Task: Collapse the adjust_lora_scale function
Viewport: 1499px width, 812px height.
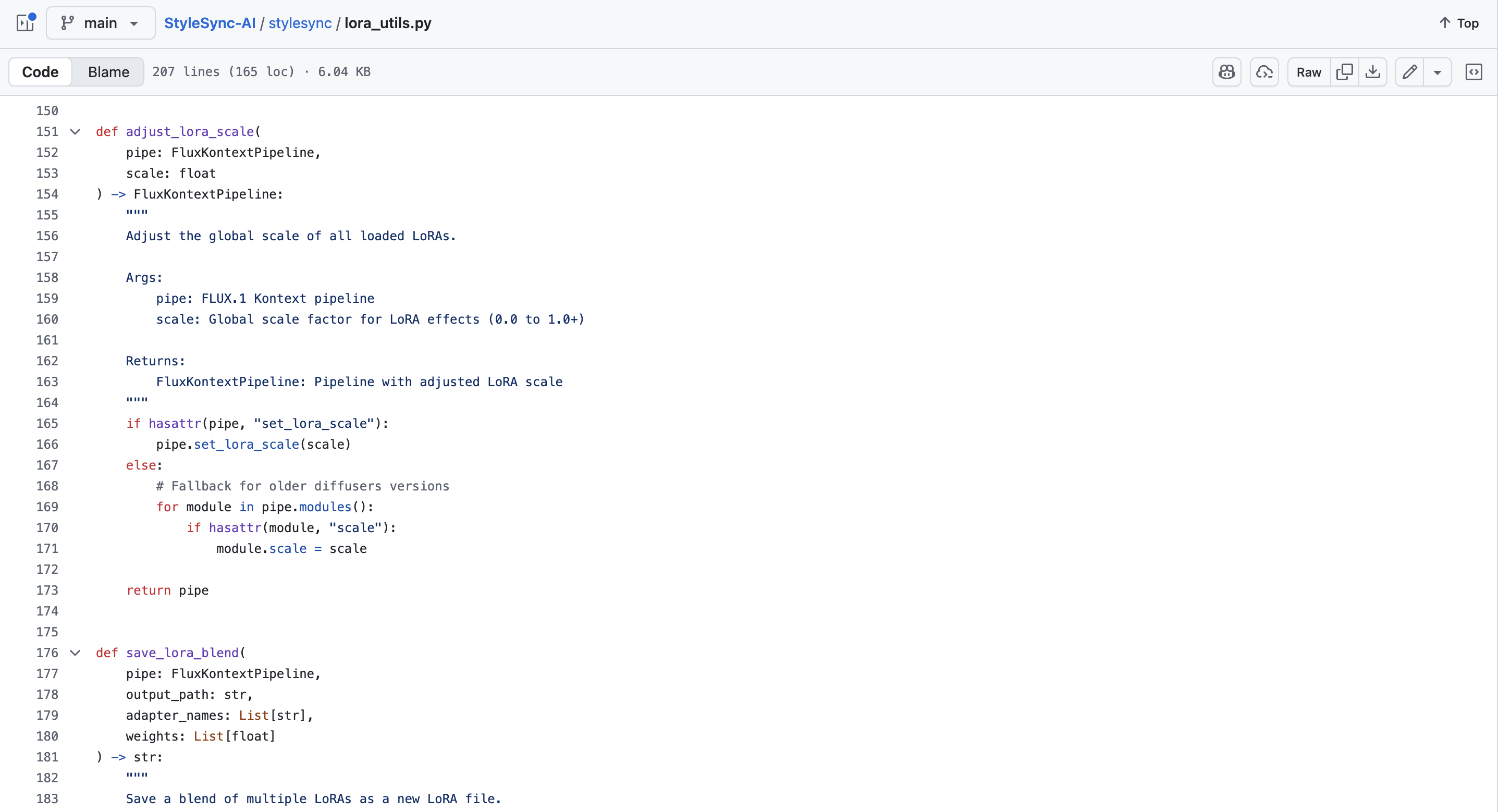Action: click(75, 131)
